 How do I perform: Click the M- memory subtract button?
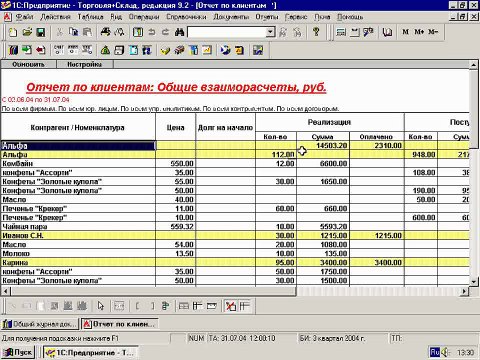click(x=433, y=32)
